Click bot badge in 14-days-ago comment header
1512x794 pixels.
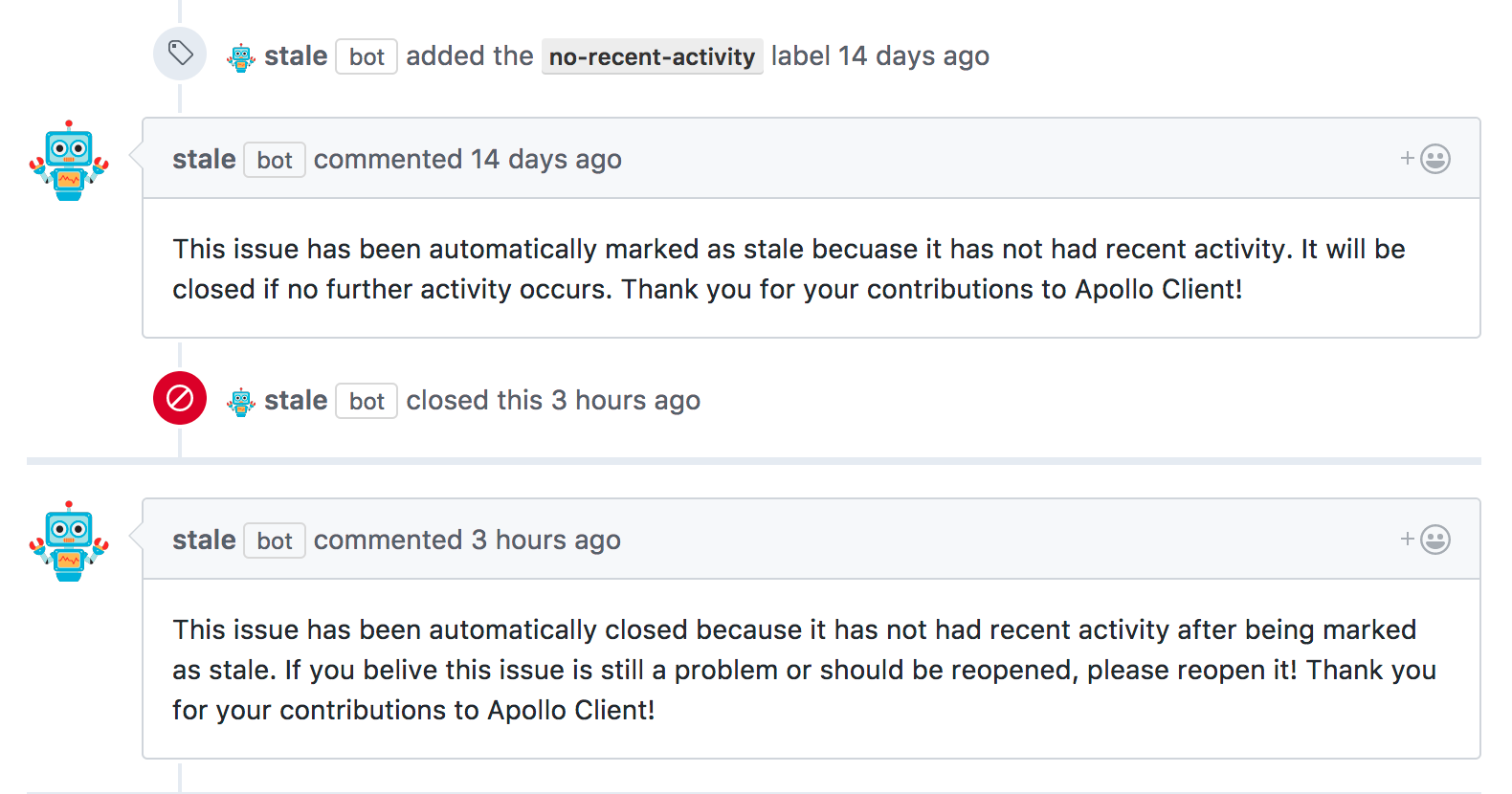pyautogui.click(x=275, y=161)
